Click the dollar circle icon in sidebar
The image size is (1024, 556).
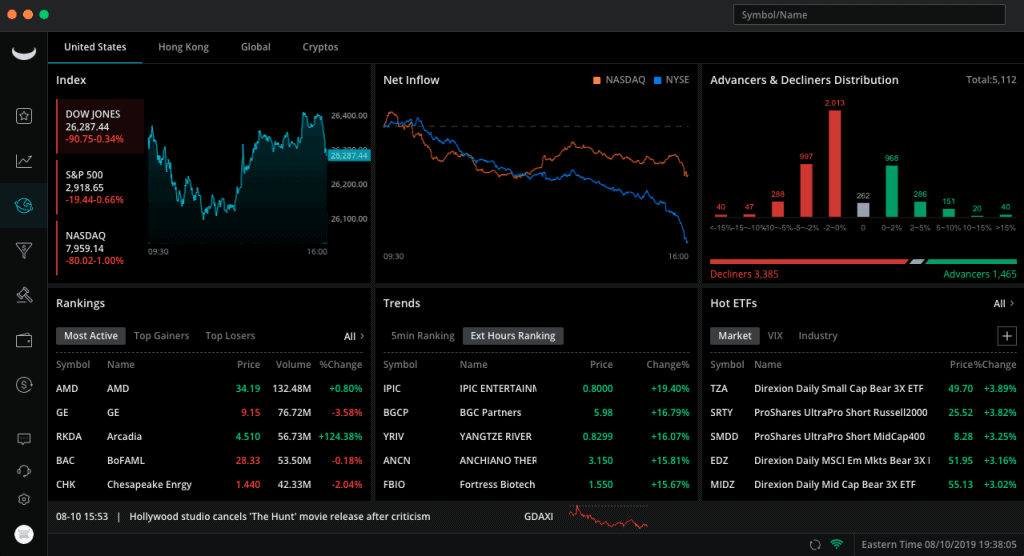tap(24, 385)
